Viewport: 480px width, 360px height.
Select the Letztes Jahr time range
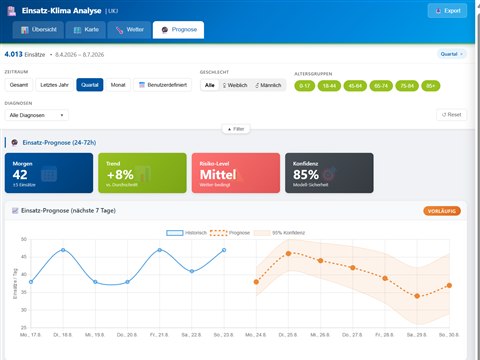(54, 85)
